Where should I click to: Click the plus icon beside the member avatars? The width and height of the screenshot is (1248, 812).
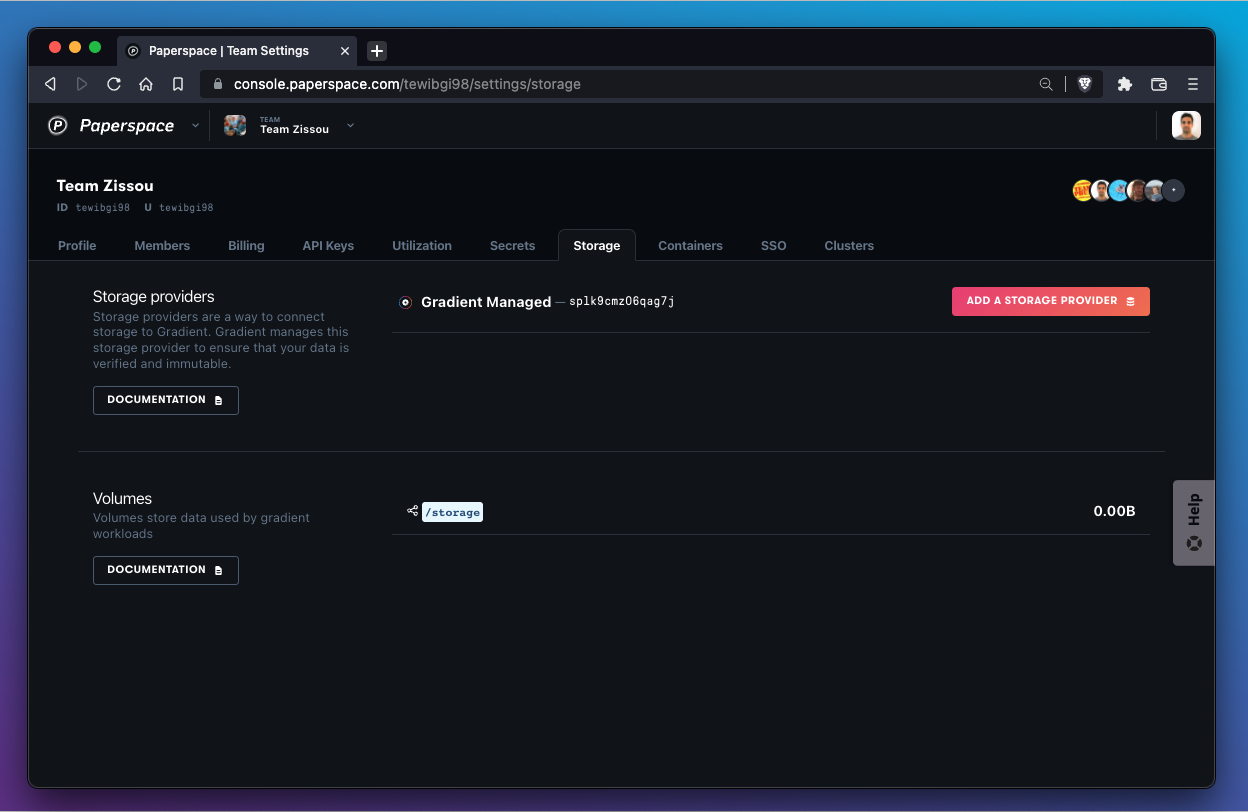coord(1174,190)
